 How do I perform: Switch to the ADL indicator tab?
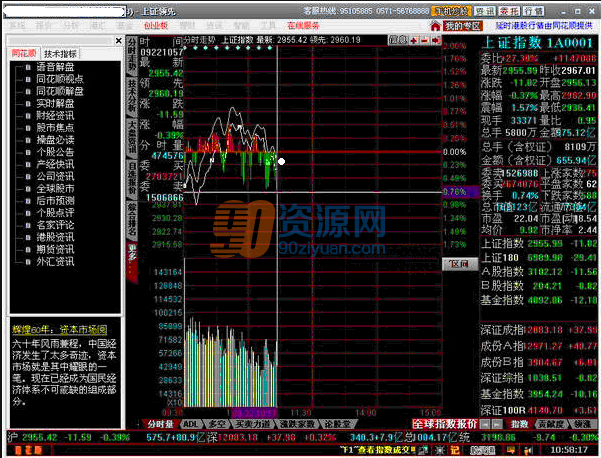tap(190, 424)
